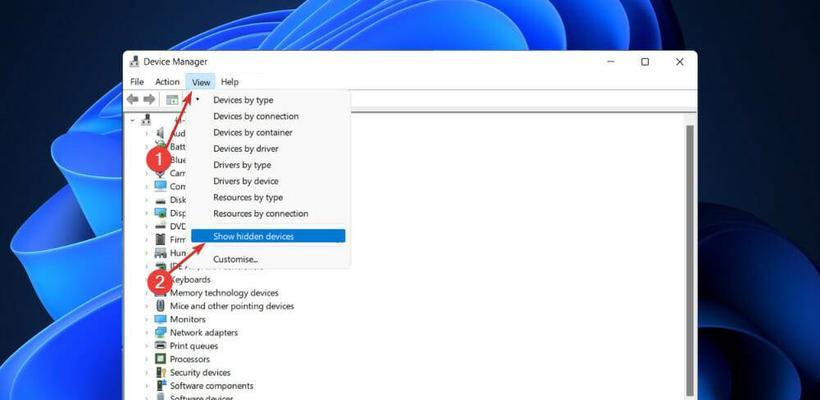Viewport: 820px width, 400px height.
Task: Select the Monitors row text
Action: 187,319
